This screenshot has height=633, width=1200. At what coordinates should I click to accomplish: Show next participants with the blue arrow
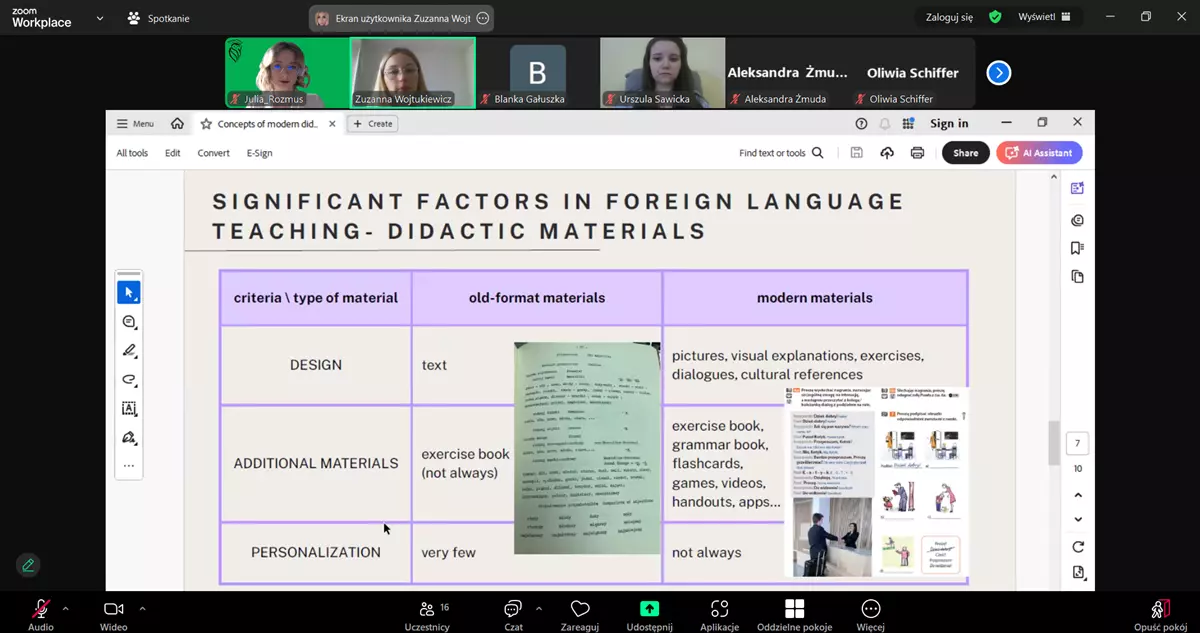click(x=998, y=73)
